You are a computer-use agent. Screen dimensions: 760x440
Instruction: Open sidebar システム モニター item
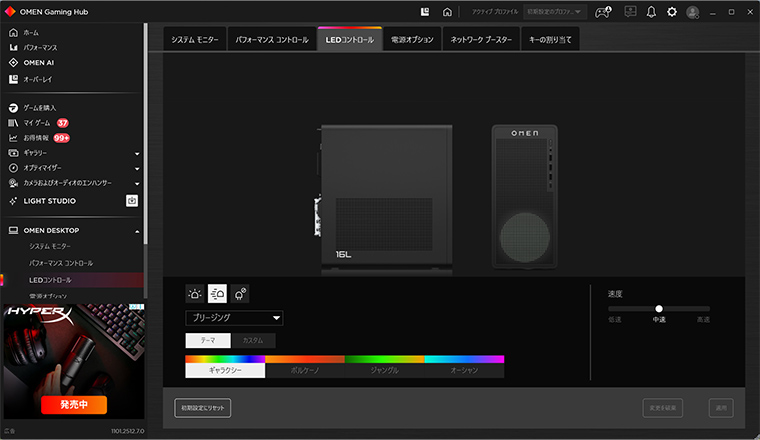(49, 246)
